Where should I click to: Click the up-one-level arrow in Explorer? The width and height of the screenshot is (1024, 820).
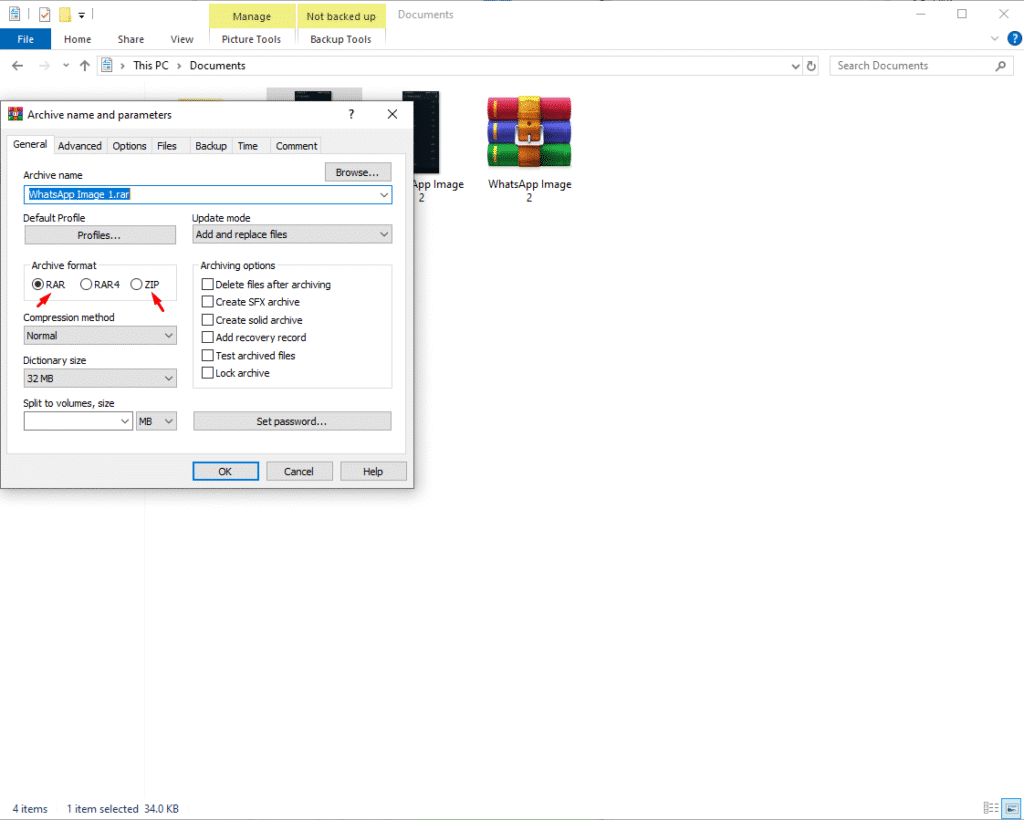(x=84, y=65)
